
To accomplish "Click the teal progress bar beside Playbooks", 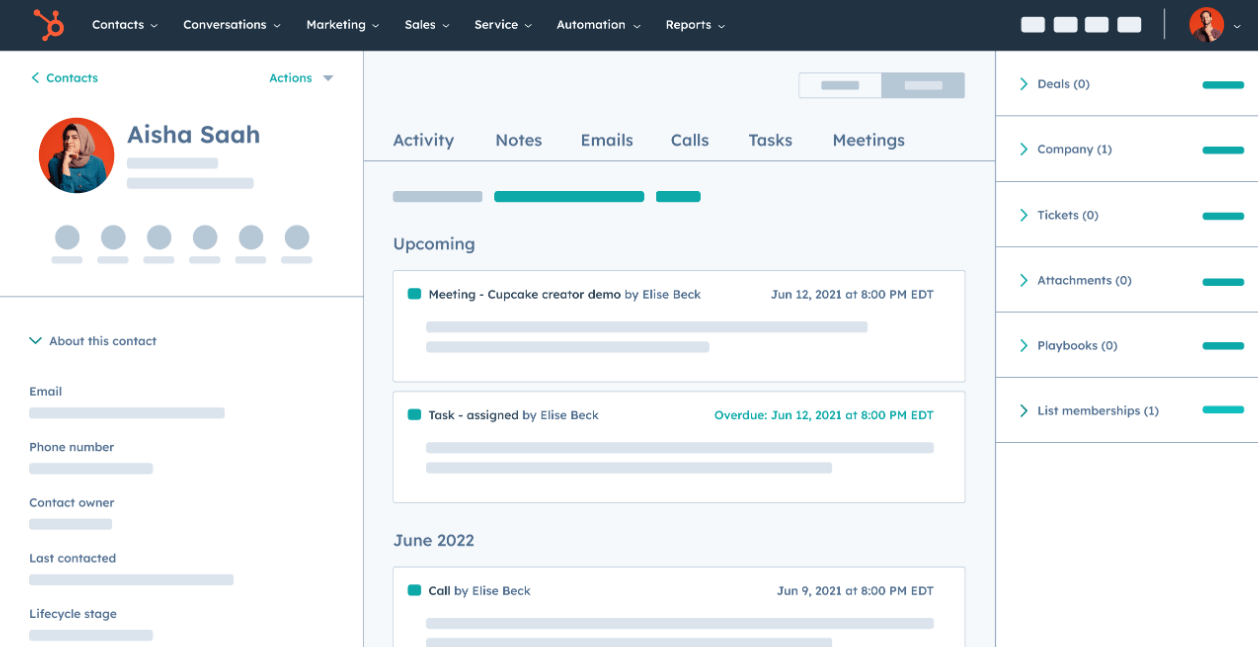I will click(x=1222, y=345).
